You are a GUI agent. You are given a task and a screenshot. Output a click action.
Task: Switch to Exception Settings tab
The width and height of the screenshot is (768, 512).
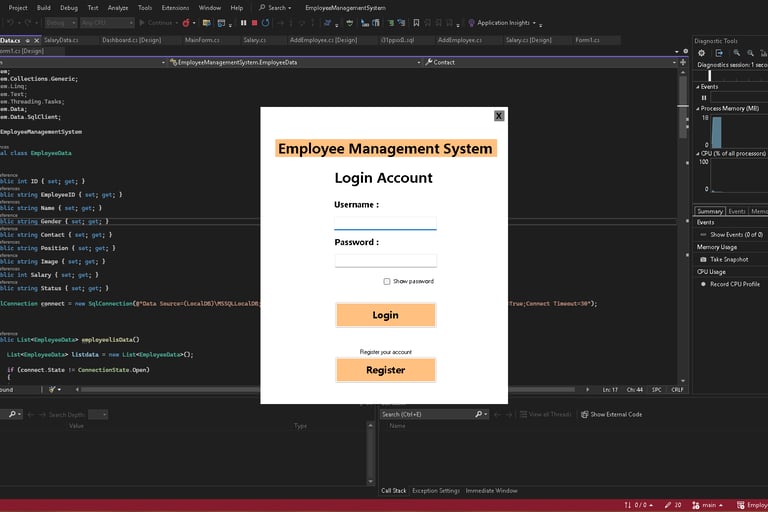tap(436, 491)
